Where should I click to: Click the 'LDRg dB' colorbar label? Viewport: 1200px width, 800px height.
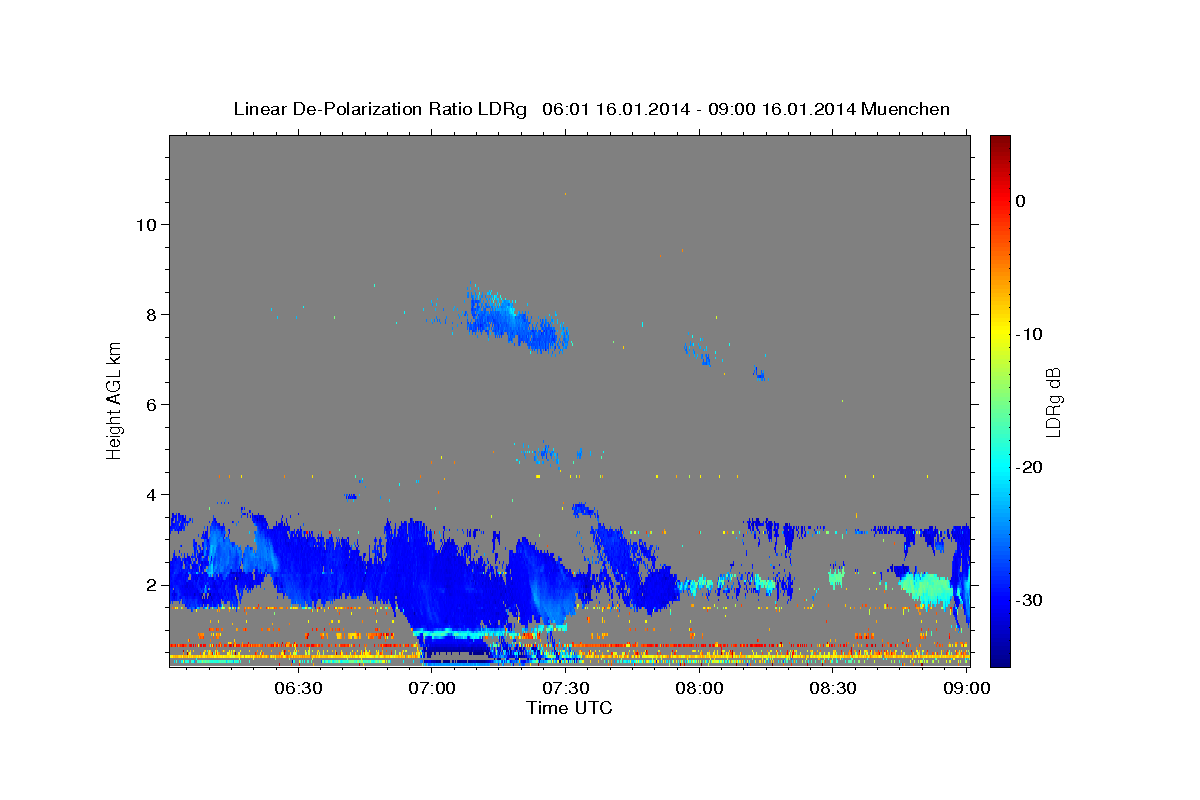(1052, 401)
